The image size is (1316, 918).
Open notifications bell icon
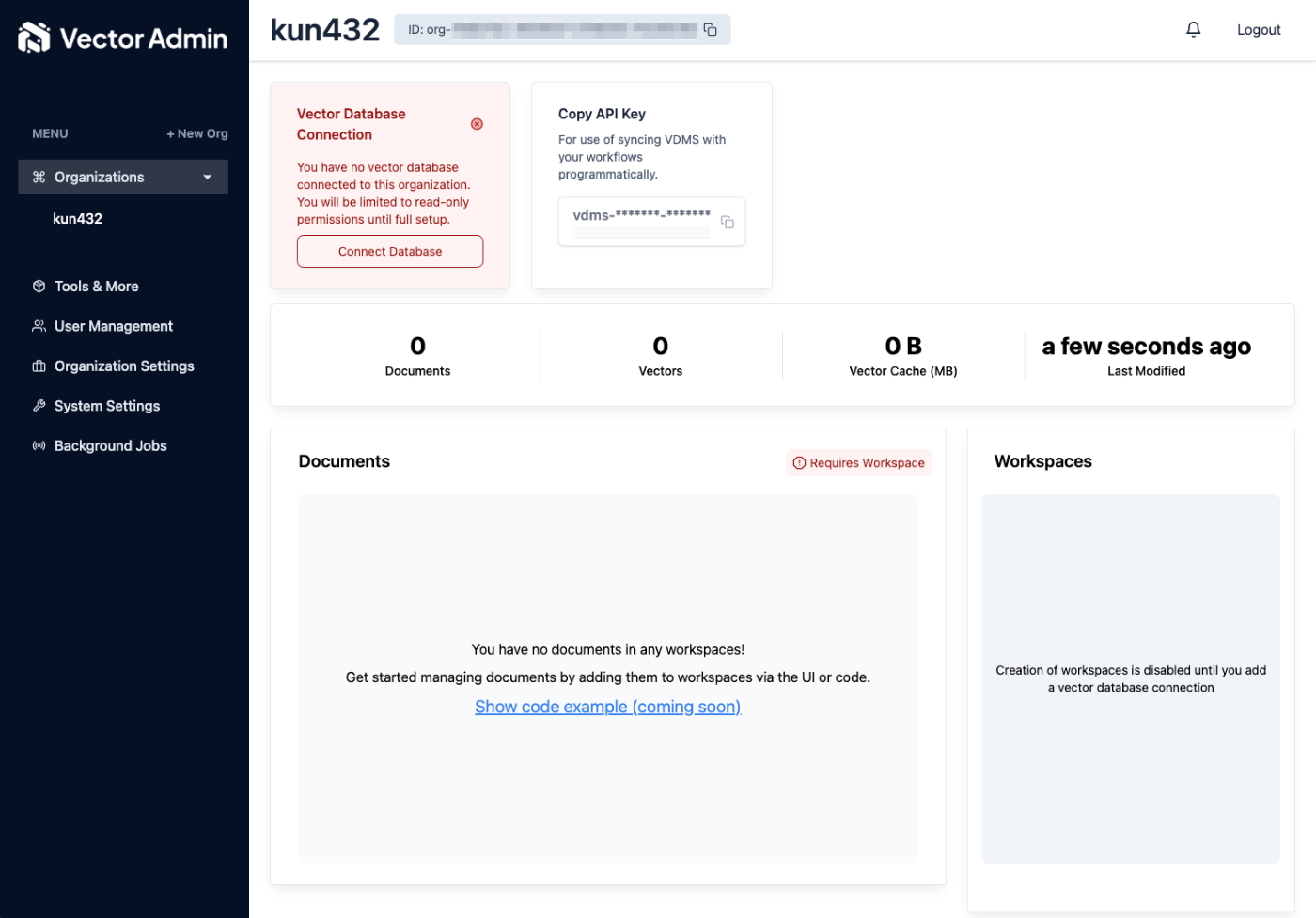coord(1193,29)
